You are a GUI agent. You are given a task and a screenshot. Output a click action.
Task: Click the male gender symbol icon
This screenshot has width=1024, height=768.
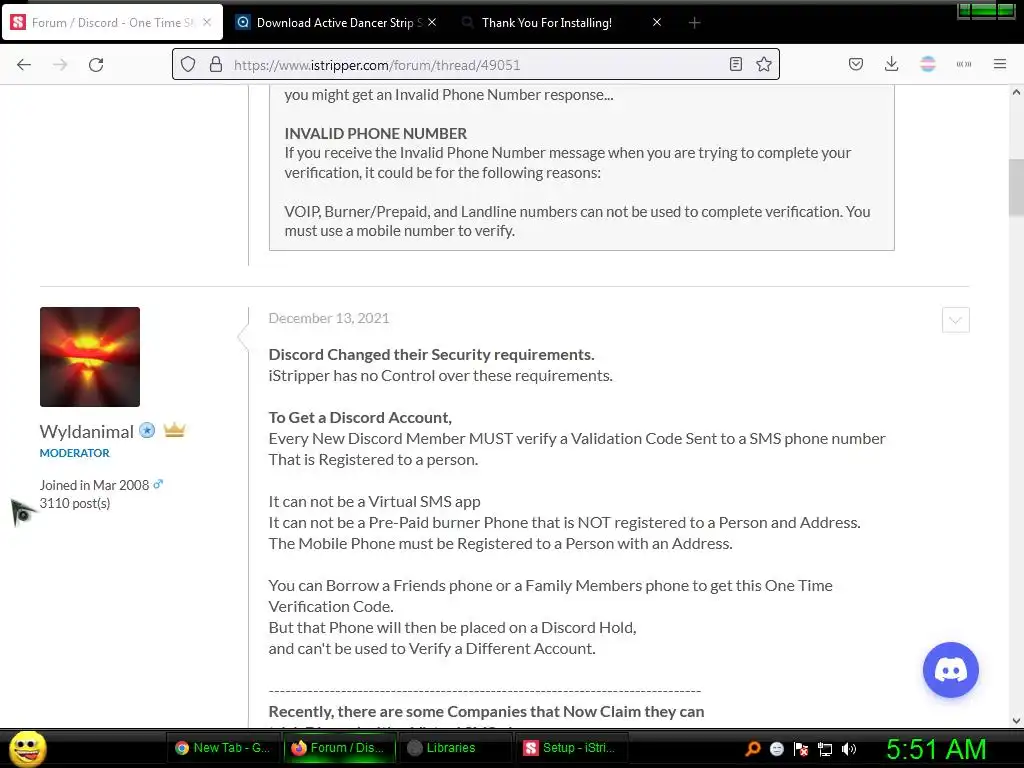pyautogui.click(x=158, y=484)
